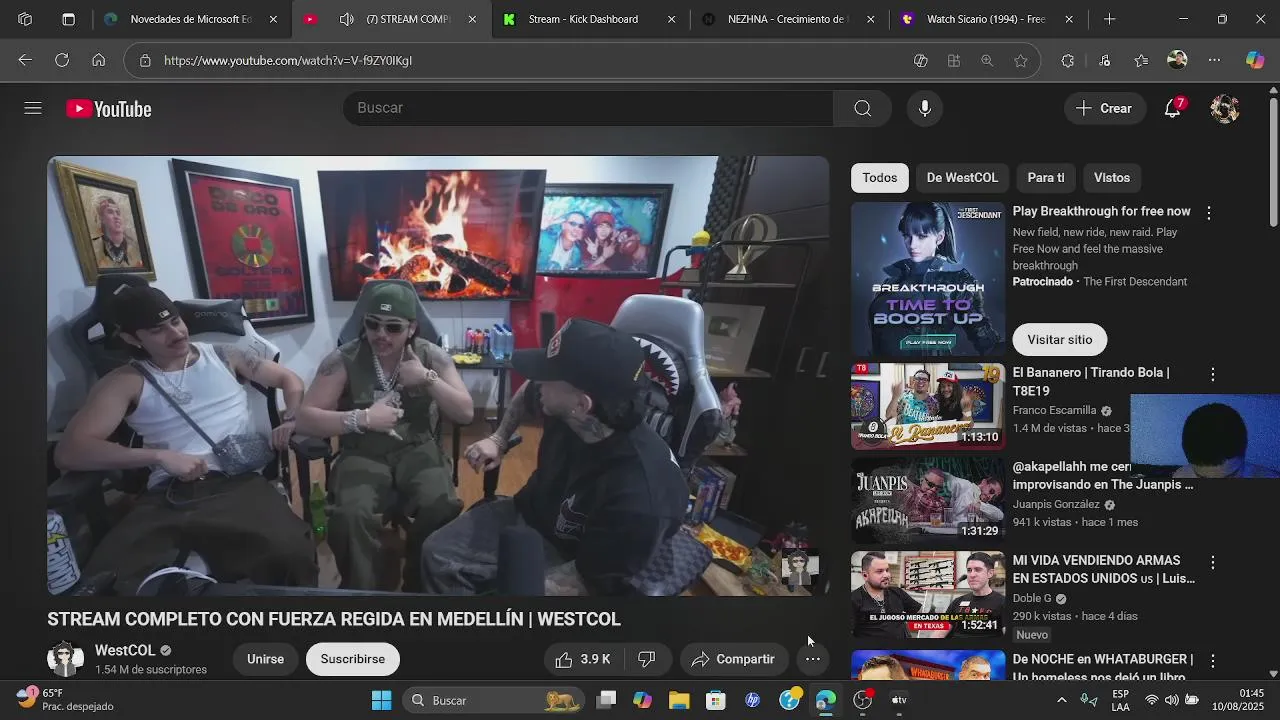Screen dimensions: 1280x720
Task: Click the browser address bar URL
Action: (288, 60)
